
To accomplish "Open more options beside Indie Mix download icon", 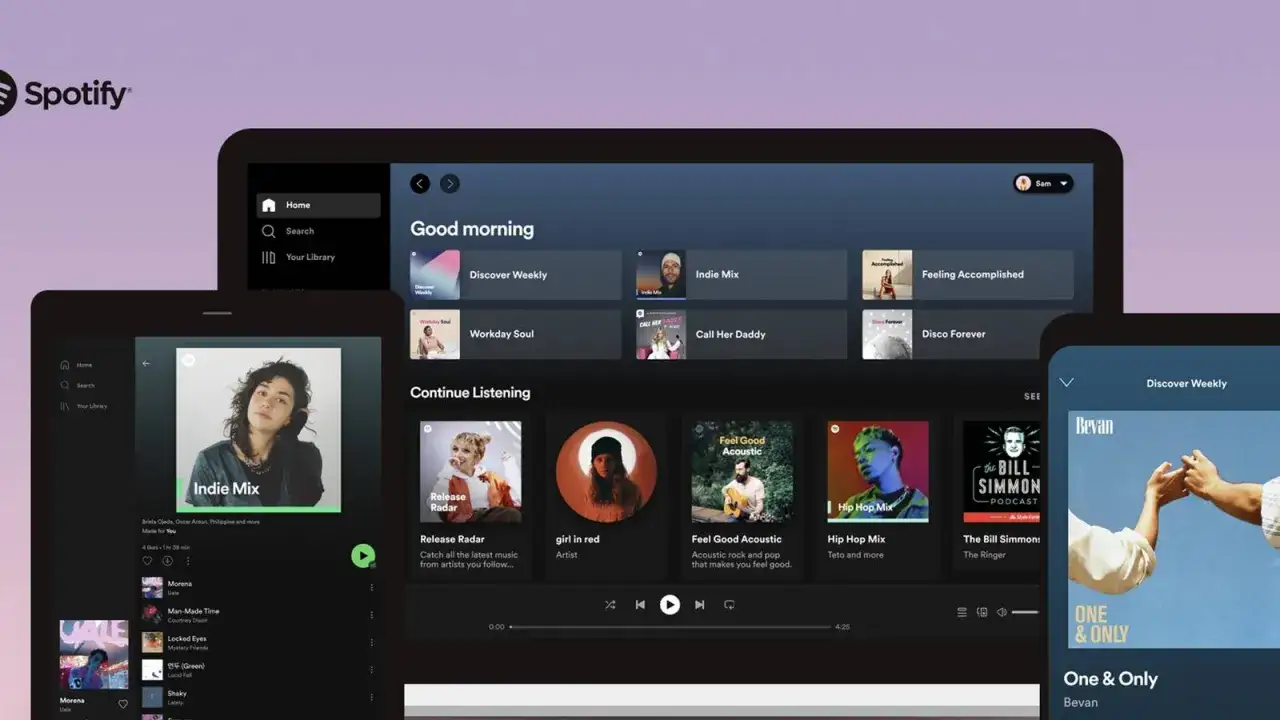I will (x=187, y=561).
